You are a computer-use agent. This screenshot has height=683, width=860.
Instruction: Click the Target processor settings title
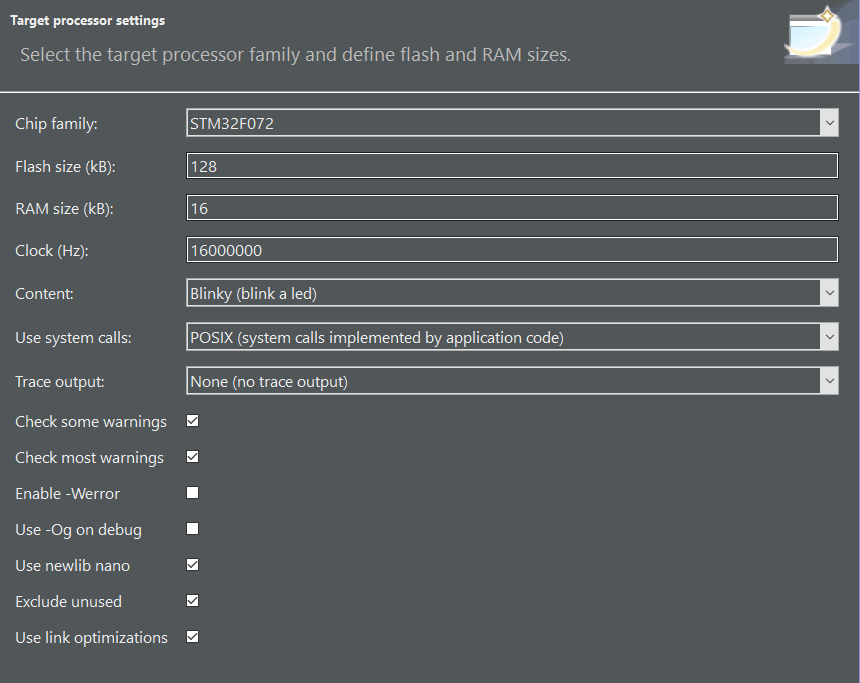tap(88, 21)
